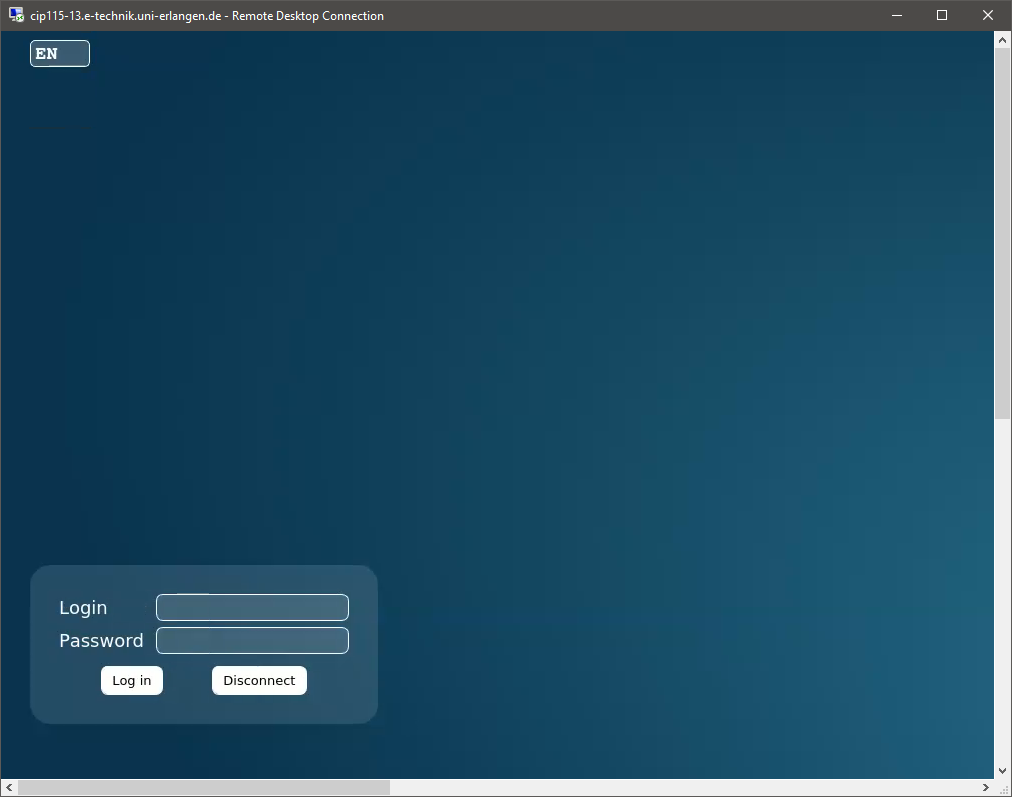Click the horizontal scrollbar right arrow
The image size is (1012, 797).
click(986, 788)
